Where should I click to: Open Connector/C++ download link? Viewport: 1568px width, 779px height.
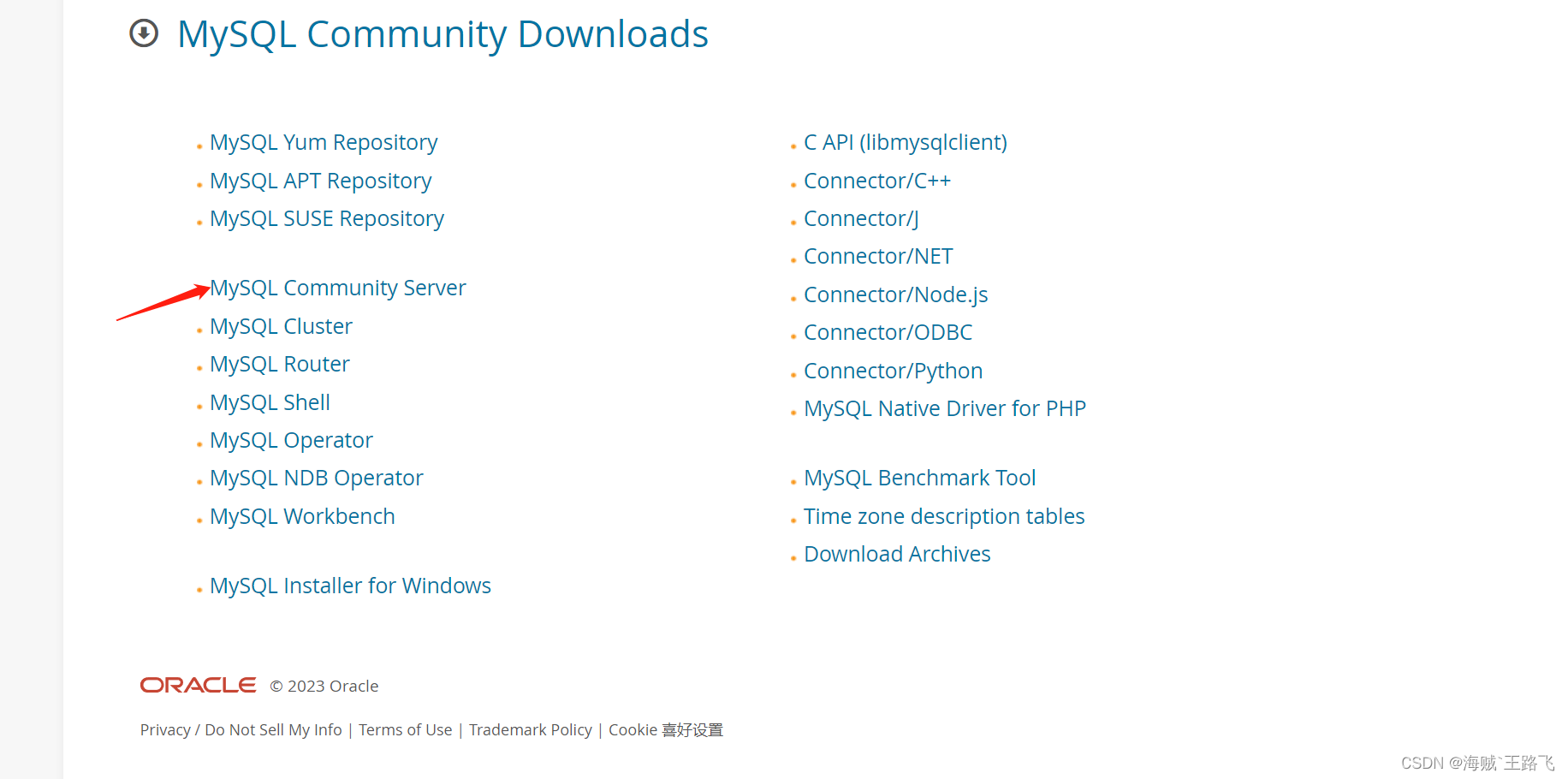(877, 181)
